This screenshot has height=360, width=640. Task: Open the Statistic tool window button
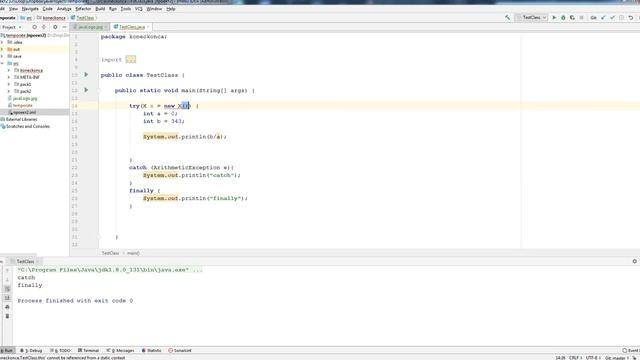(x=151, y=351)
